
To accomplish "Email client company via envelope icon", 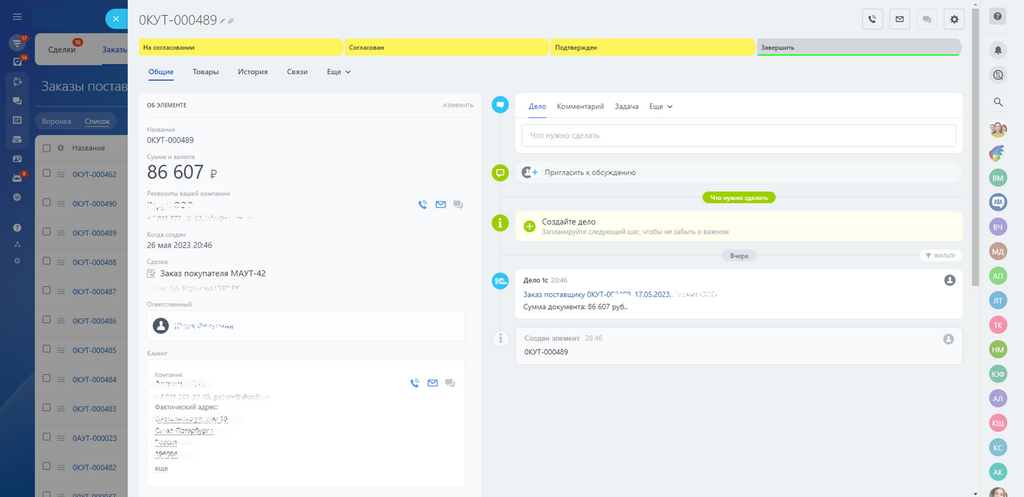I will 432,383.
